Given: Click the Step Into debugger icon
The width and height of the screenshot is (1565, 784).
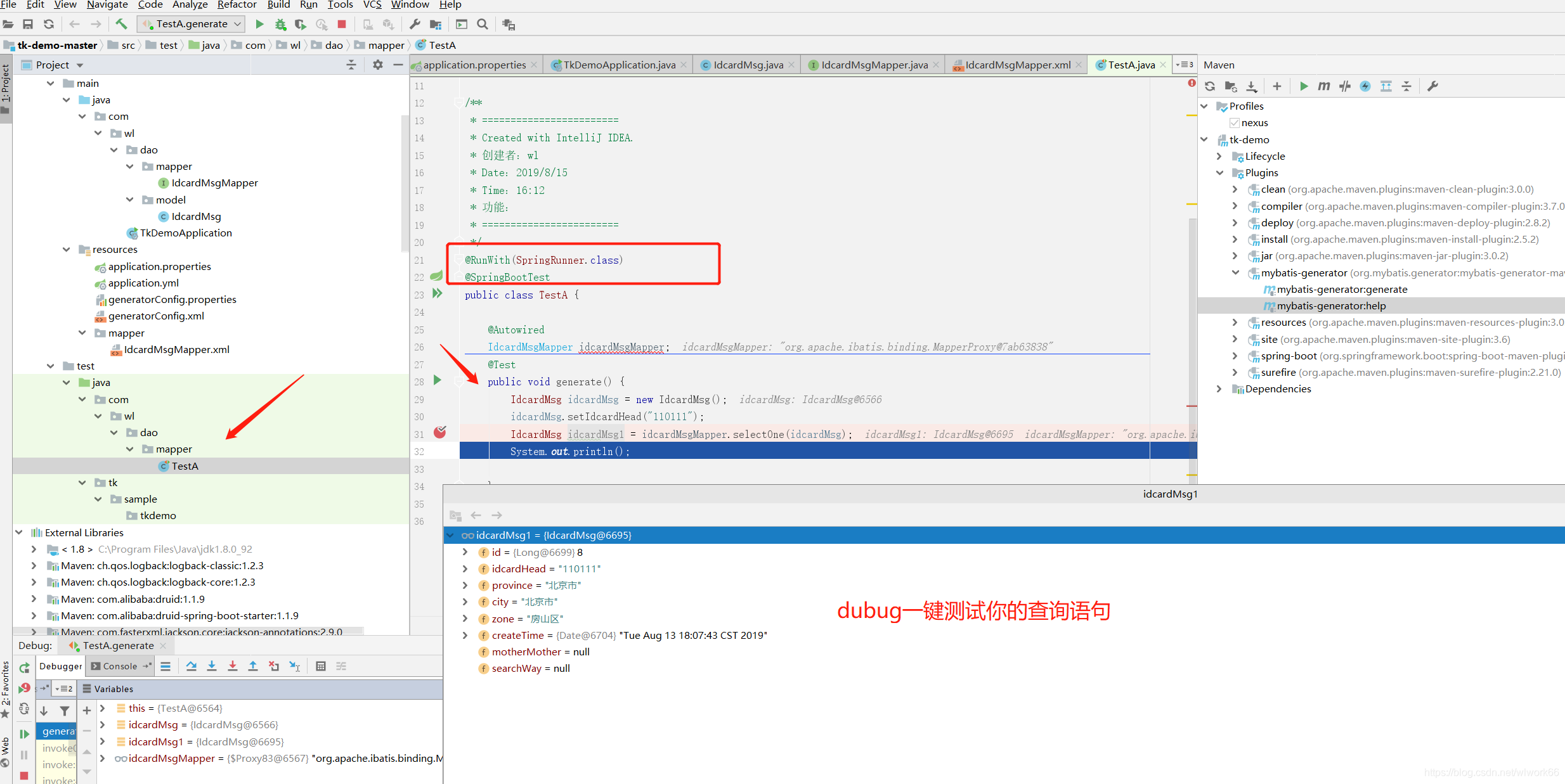Looking at the screenshot, I should [x=212, y=666].
